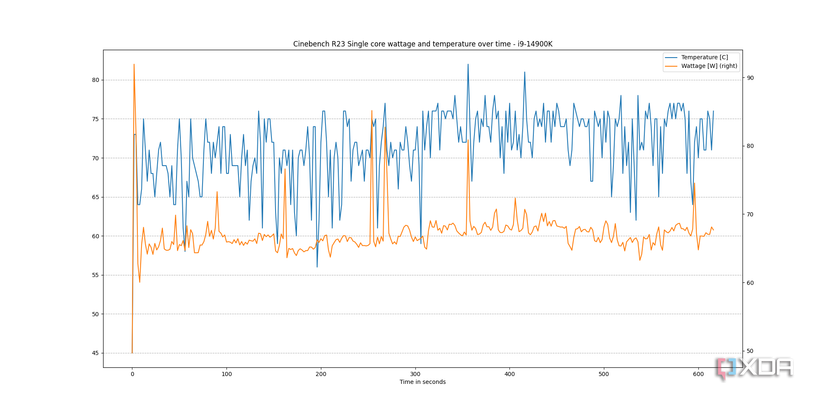
Task: Click left axis tick label 80
Action: point(96,80)
